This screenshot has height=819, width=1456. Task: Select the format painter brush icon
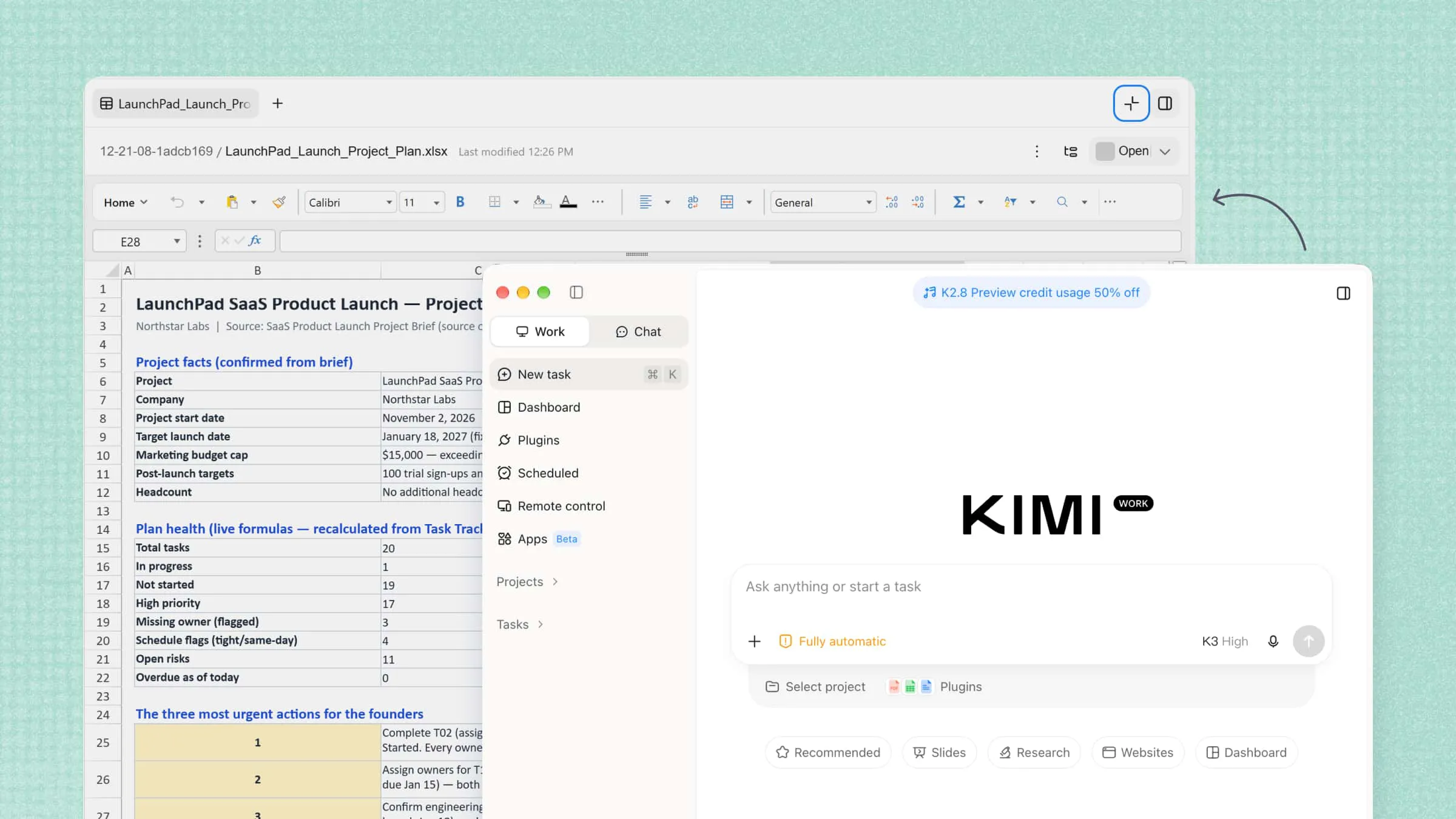279,202
